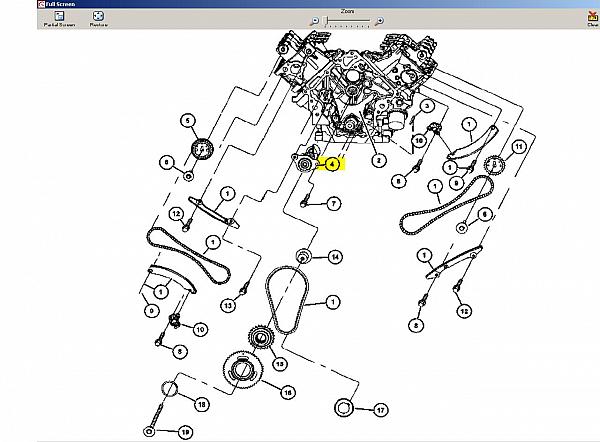Close the full screen diagram viewer
The height and width of the screenshot is (442, 600).
[593, 19]
